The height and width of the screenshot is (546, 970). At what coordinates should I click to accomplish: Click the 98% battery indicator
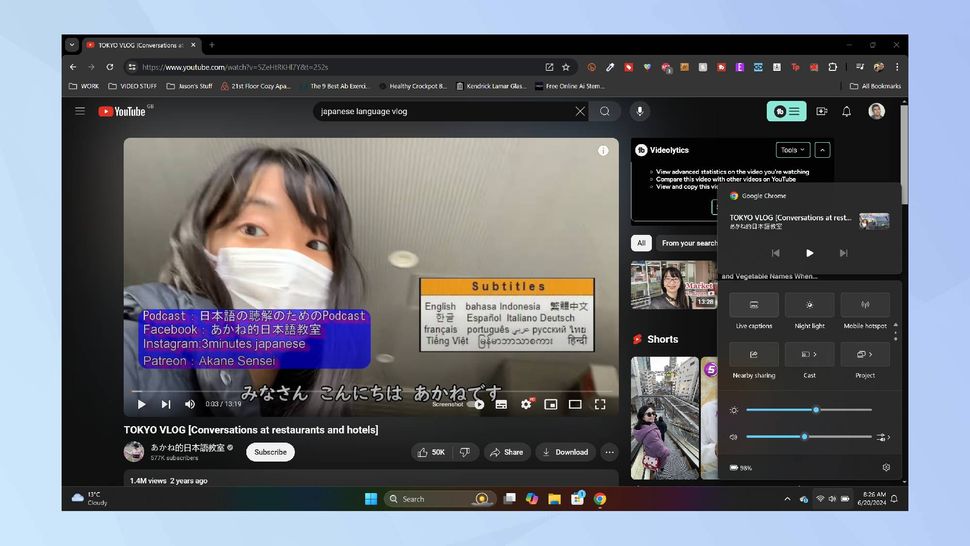[740, 468]
